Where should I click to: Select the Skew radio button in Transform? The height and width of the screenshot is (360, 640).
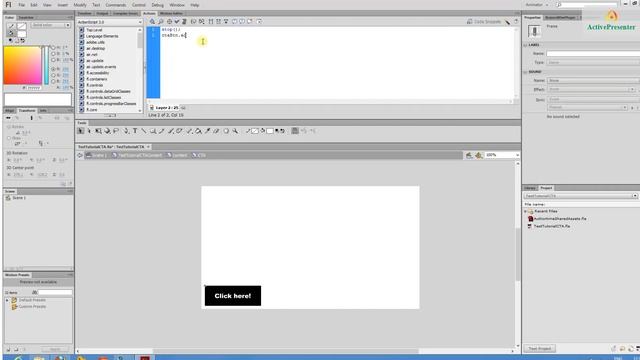(x=9, y=138)
